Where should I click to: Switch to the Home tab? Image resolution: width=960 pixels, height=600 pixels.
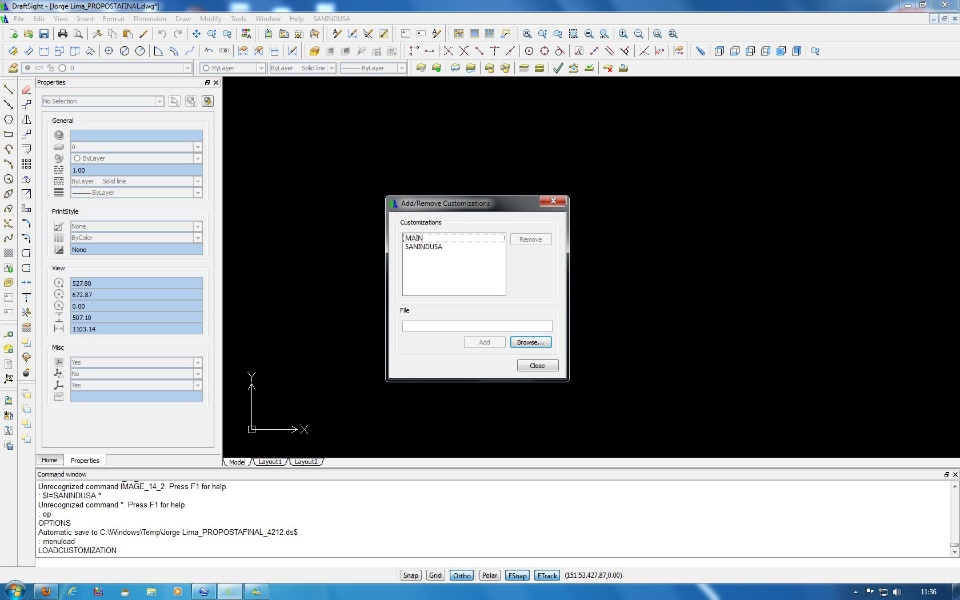(x=50, y=460)
